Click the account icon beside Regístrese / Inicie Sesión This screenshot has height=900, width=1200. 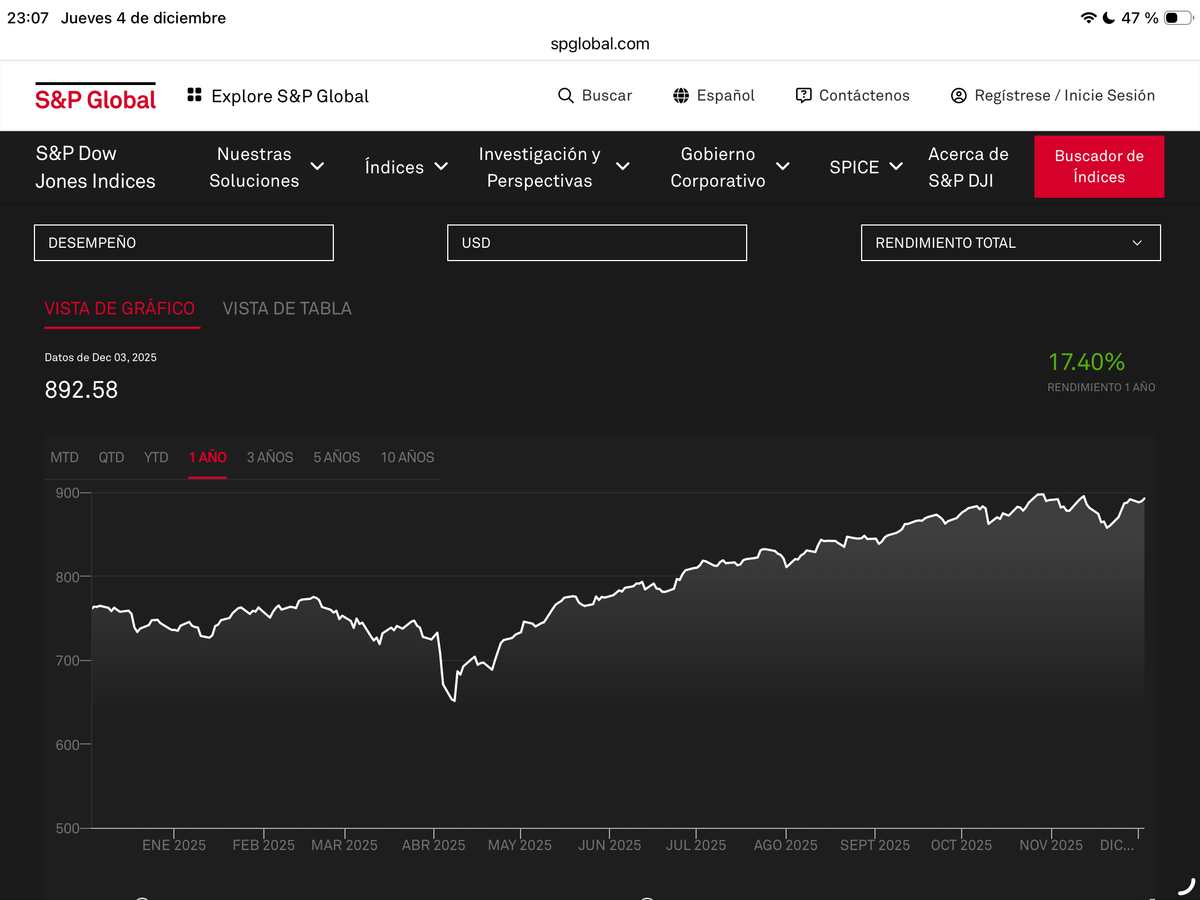click(957, 95)
